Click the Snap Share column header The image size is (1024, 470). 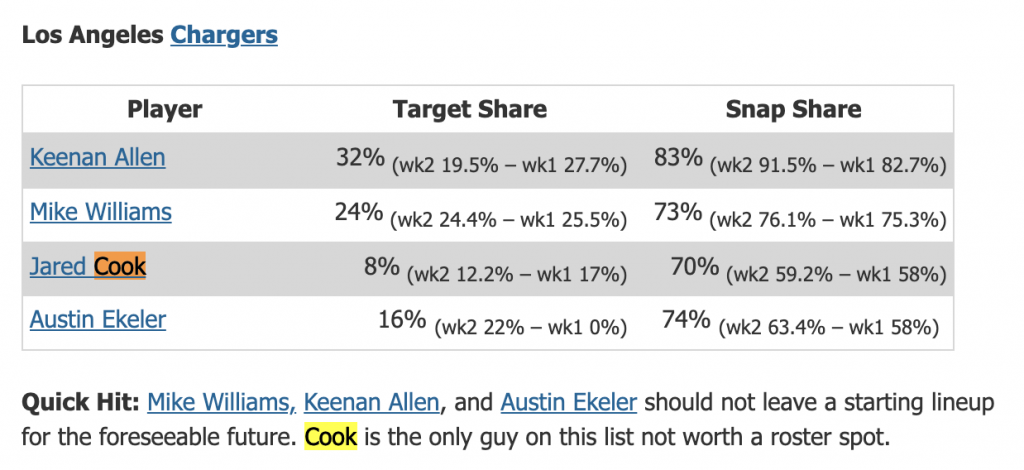tap(792, 109)
